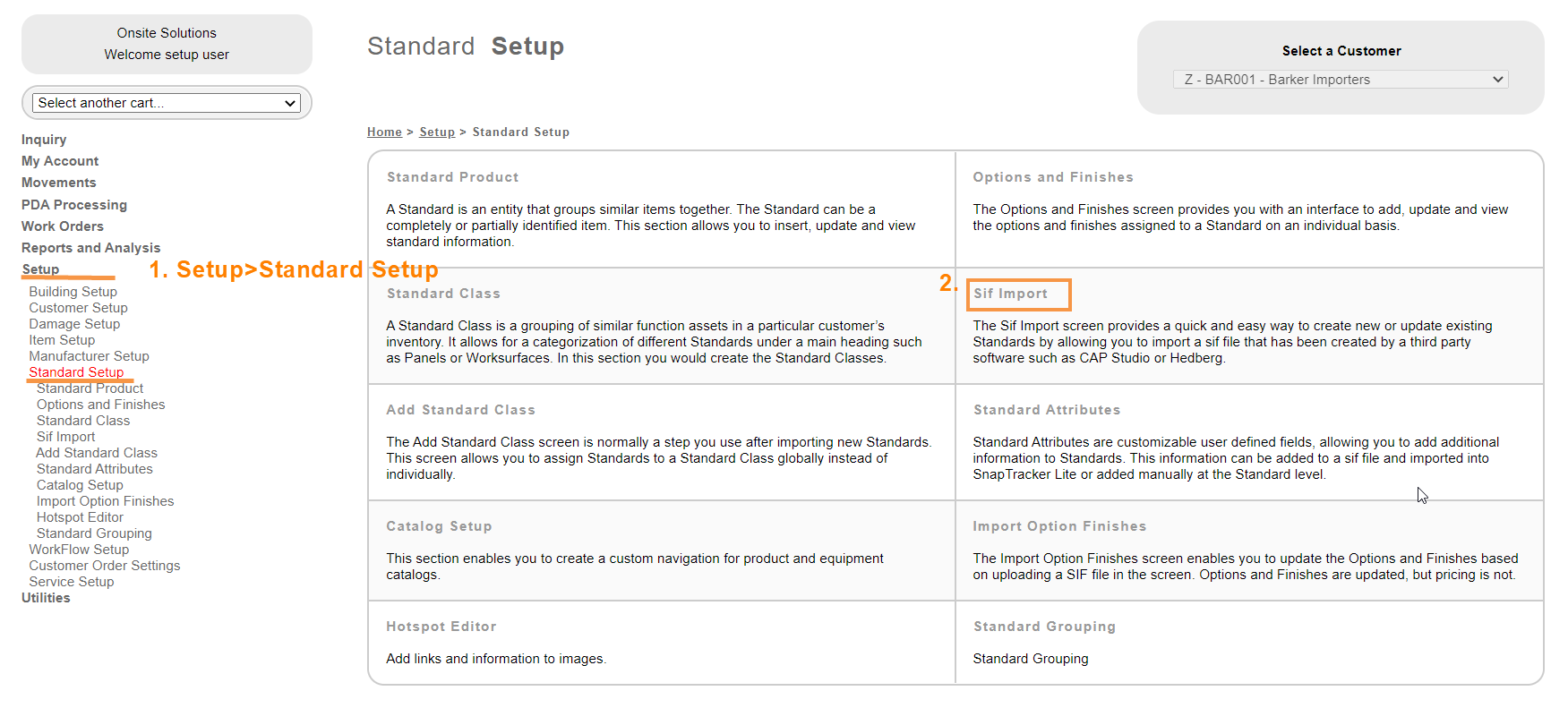The height and width of the screenshot is (708, 1568).
Task: Open the Inquiry menu
Action: tap(44, 139)
